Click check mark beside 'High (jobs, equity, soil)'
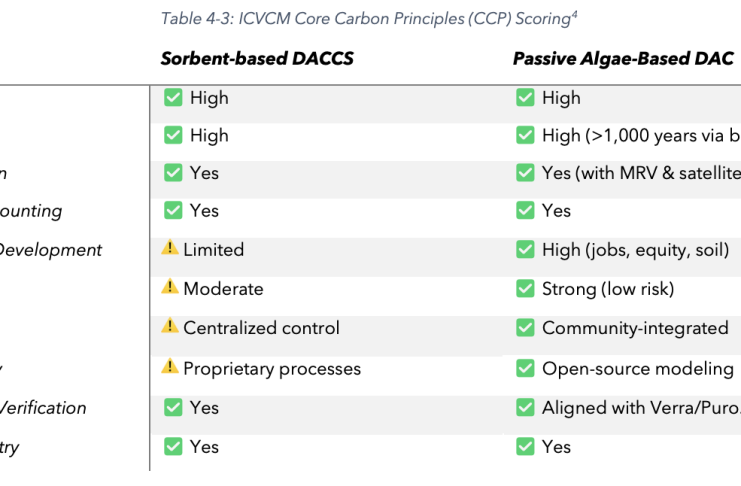 [x=525, y=249]
